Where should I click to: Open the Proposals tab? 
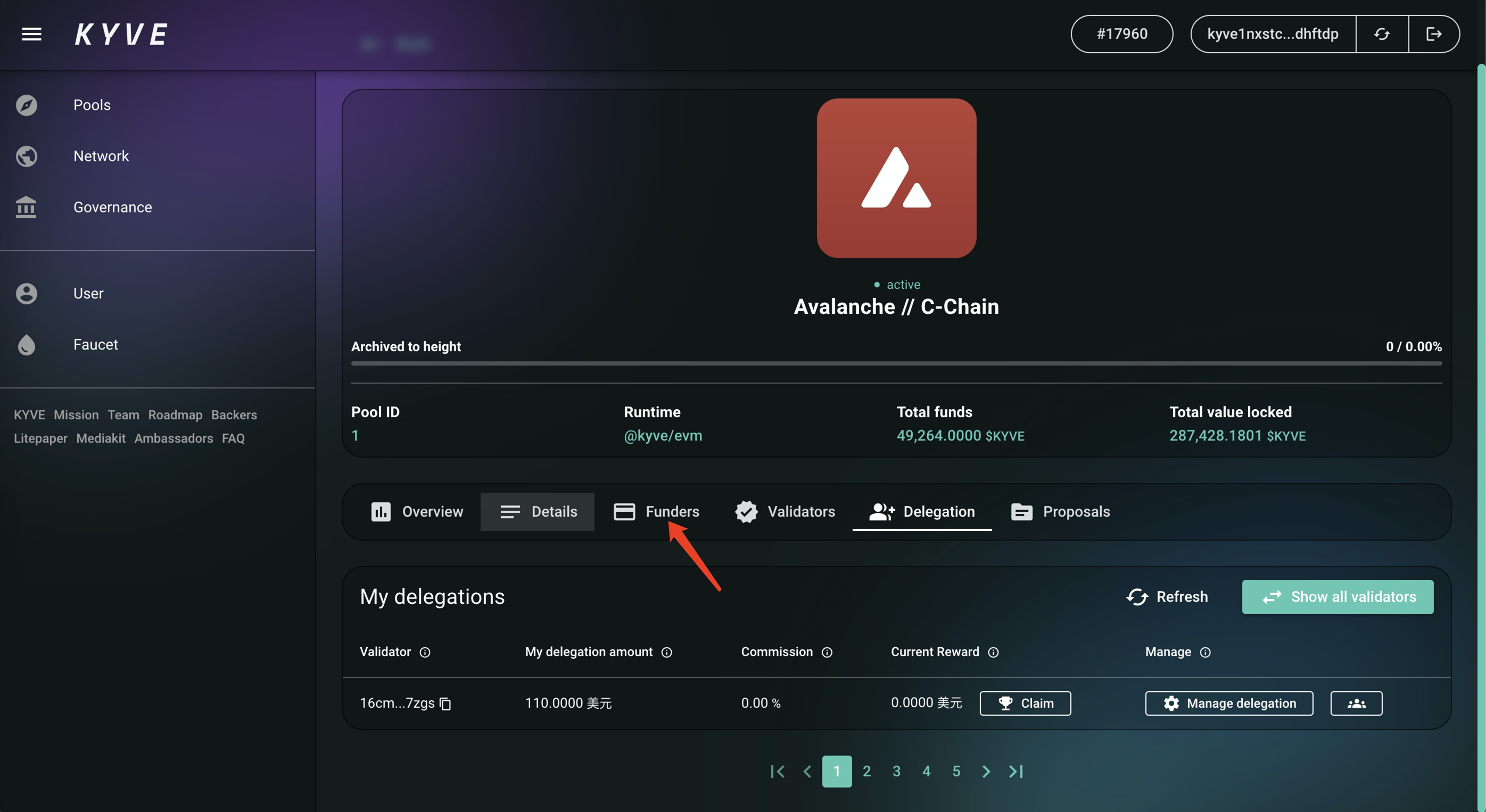click(1060, 511)
